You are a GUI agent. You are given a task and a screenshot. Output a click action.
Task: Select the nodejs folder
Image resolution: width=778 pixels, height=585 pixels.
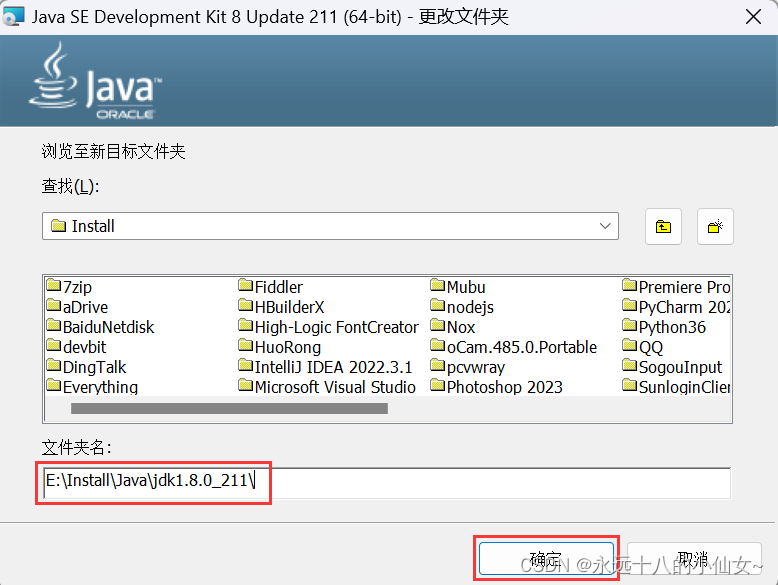point(462,307)
